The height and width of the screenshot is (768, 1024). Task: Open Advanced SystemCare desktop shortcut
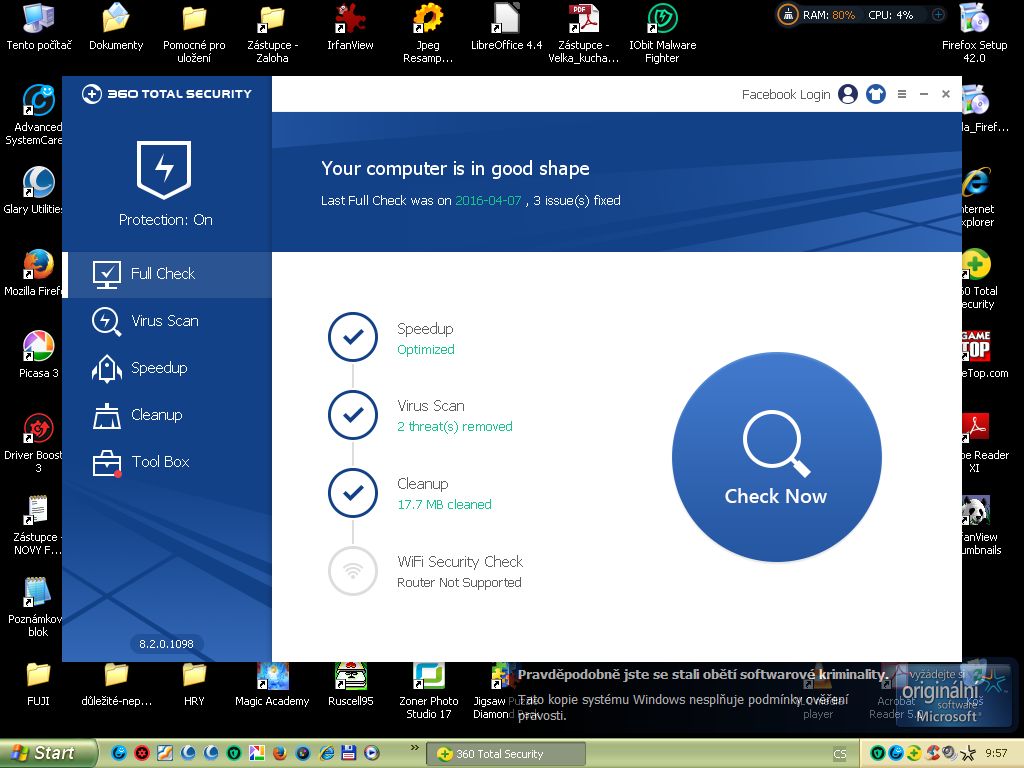(x=37, y=115)
